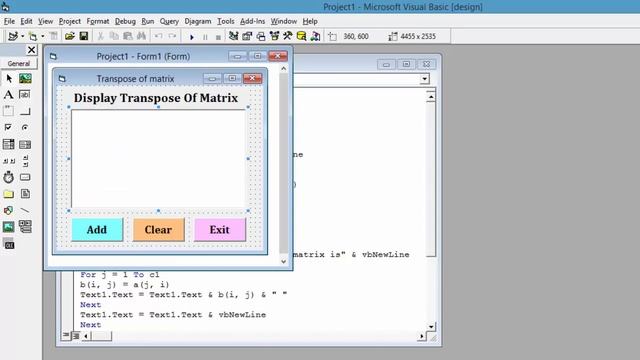640x360 pixels.
Task: Click the Cut scissors toolbar icon
Action: click(100, 36)
